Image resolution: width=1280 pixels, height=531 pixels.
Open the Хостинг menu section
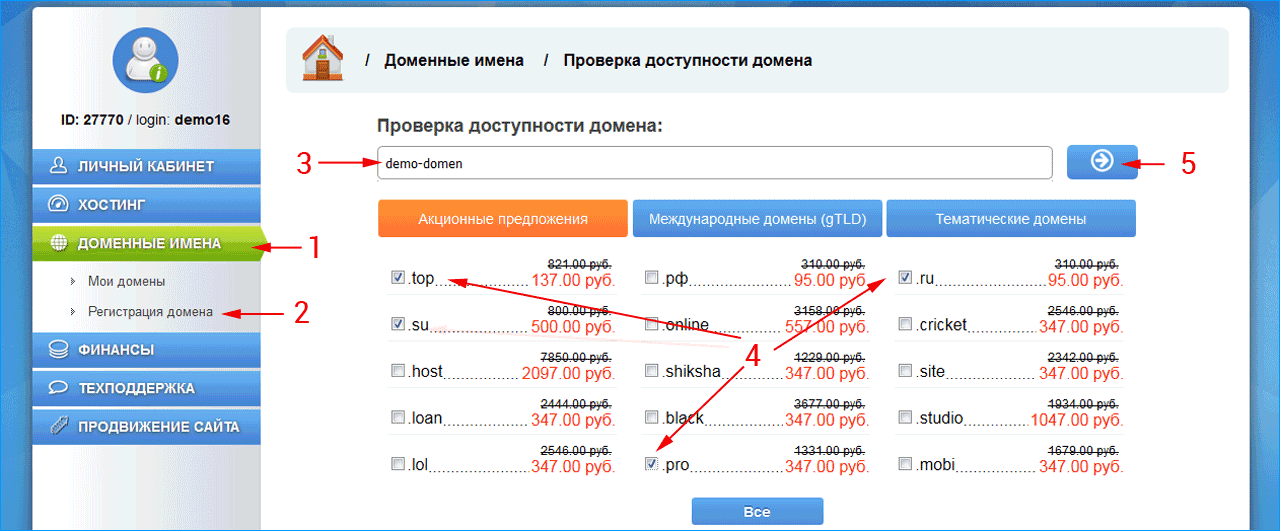point(146,205)
